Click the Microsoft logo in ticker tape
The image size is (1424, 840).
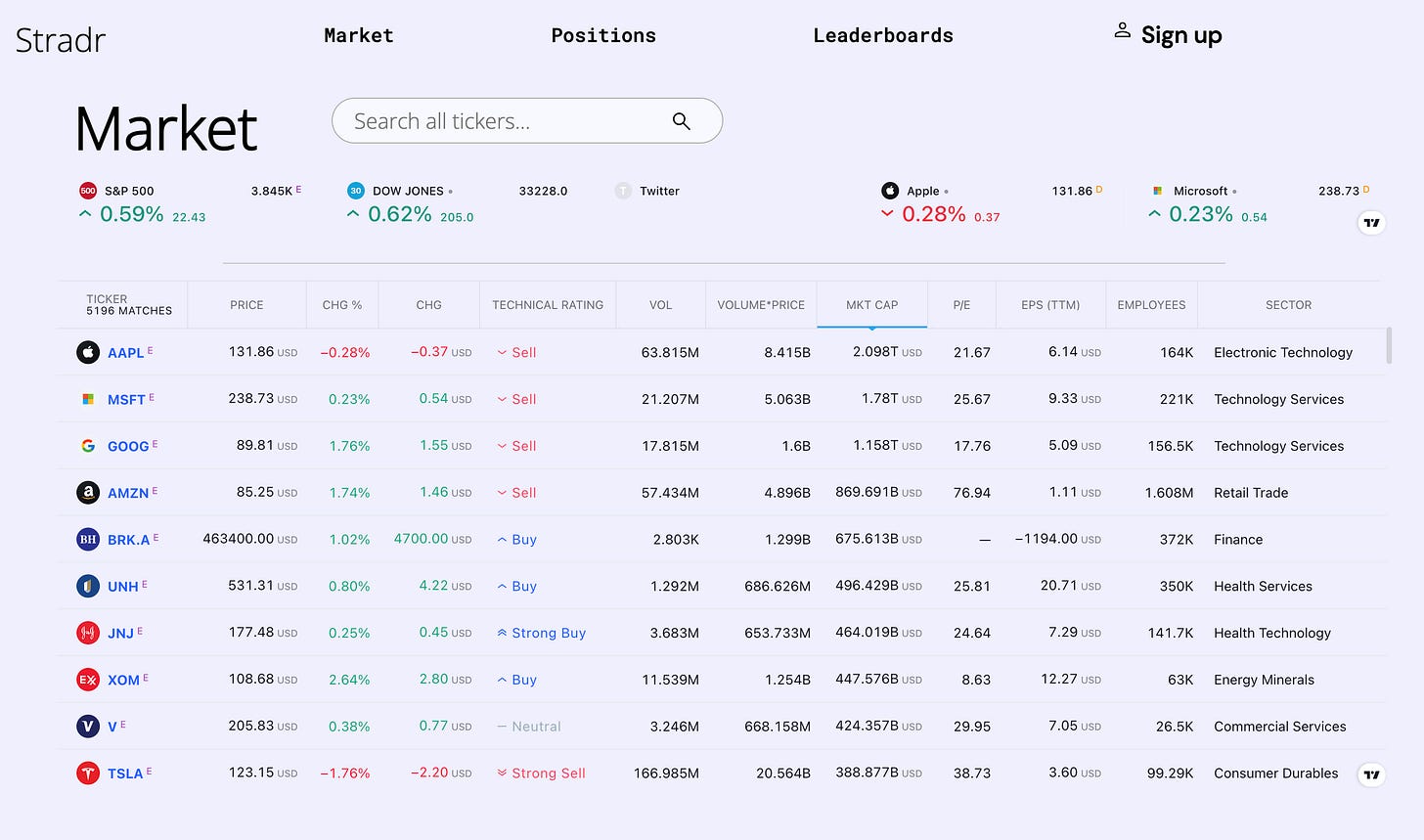pos(1158,191)
